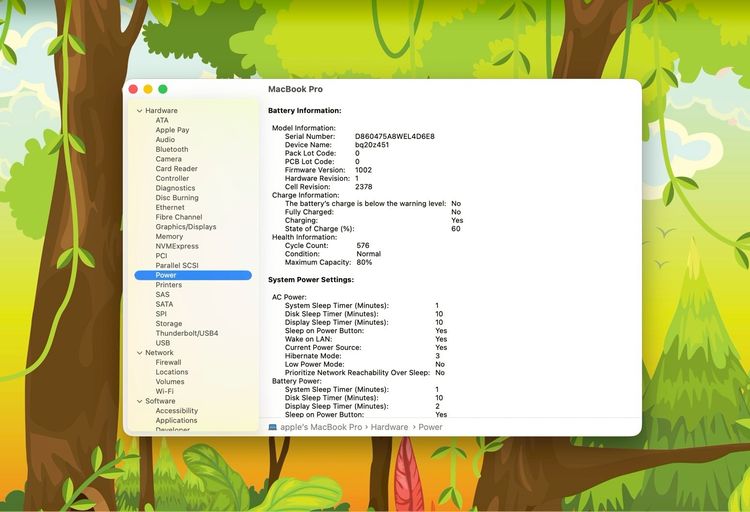
Task: Open the Graphics/Displays hardware entry
Action: pyautogui.click(x=185, y=227)
